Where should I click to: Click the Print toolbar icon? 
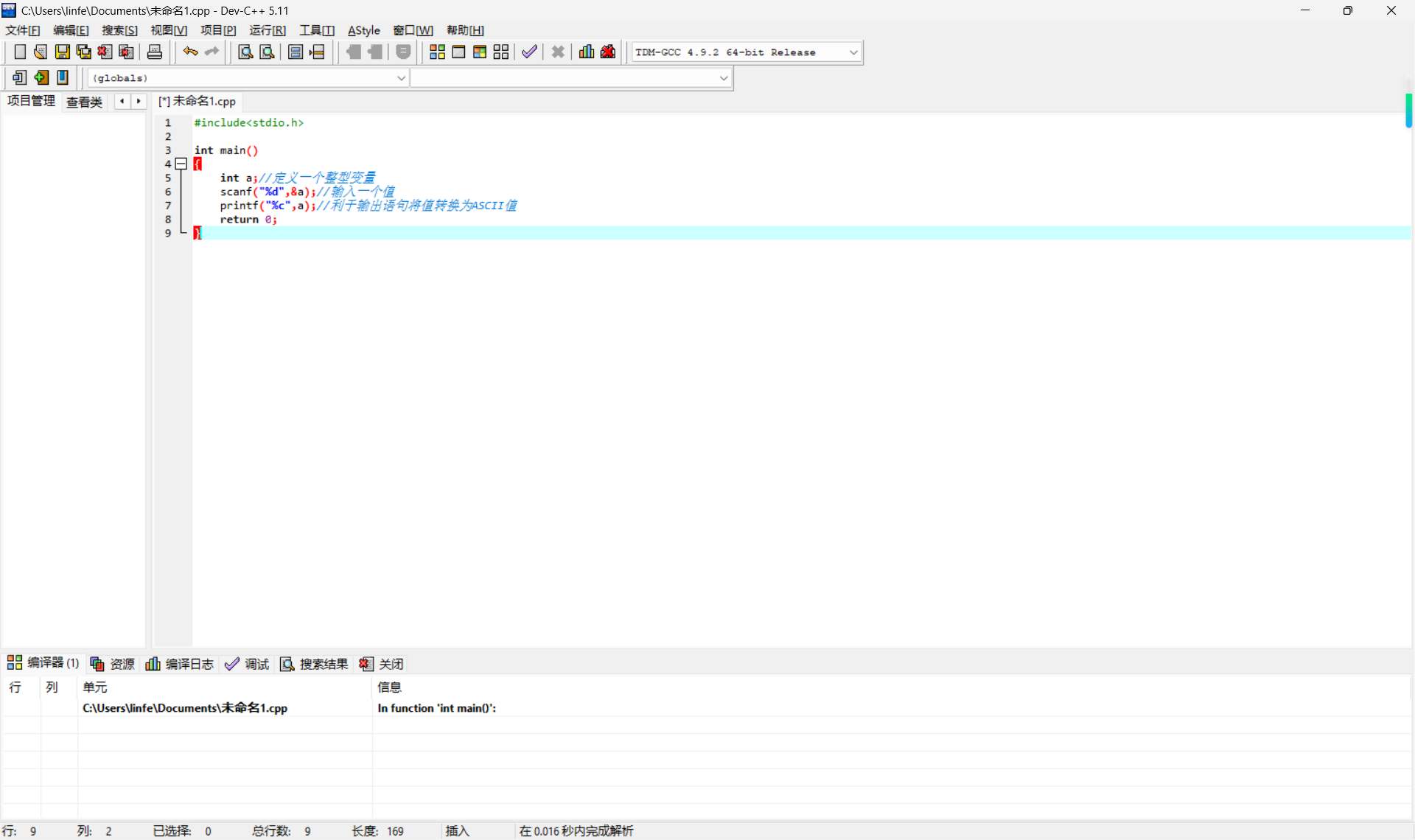pyautogui.click(x=155, y=52)
